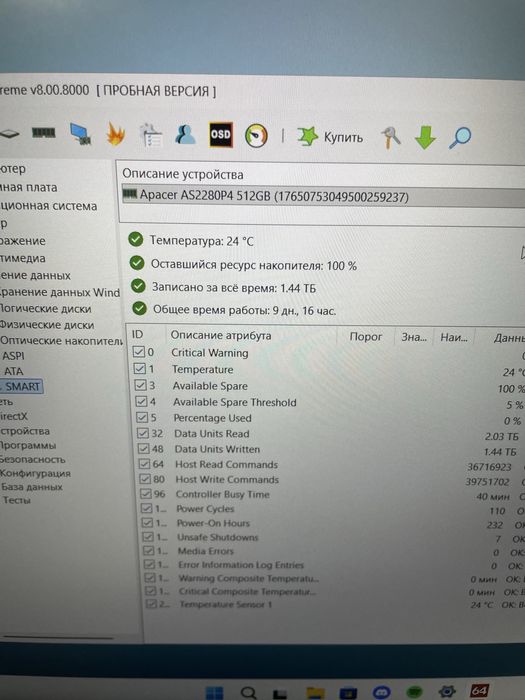
Task: Toggle the Data Units Written checkbox
Action: 143,448
